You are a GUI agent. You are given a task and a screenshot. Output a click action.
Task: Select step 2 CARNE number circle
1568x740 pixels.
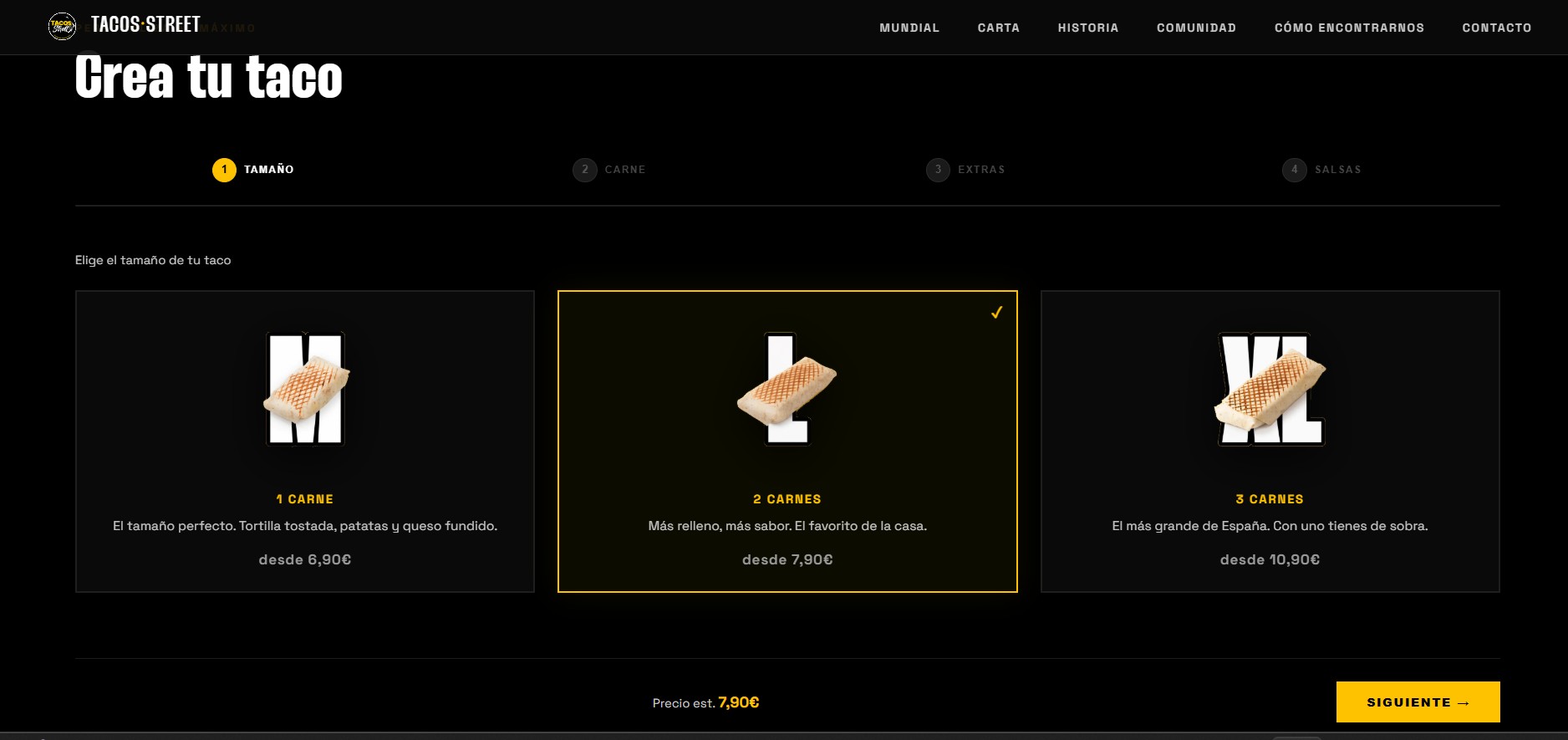585,170
